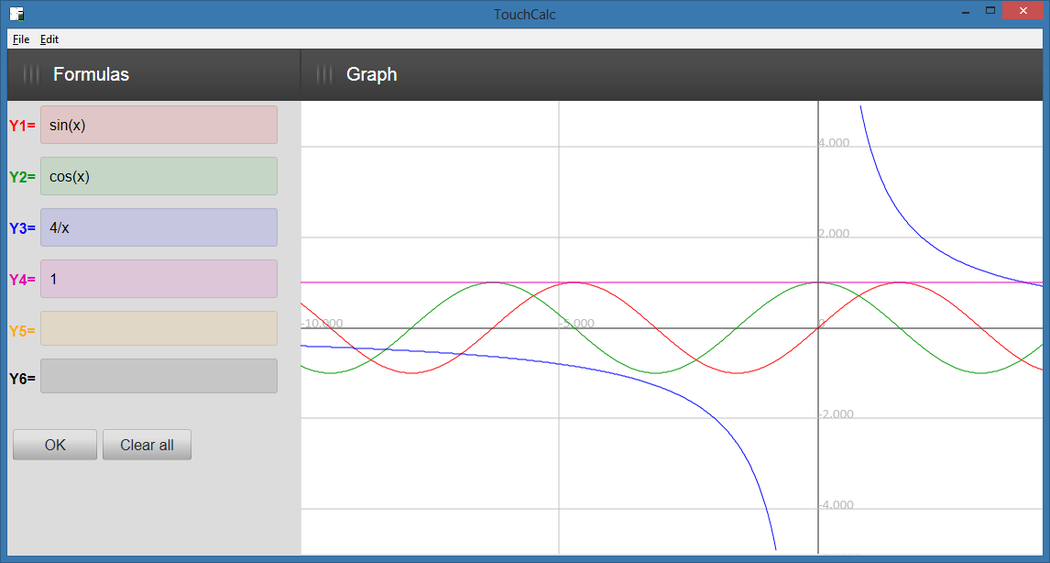Image resolution: width=1050 pixels, height=563 pixels.
Task: Click the orange Y5= label
Action: coord(22,330)
